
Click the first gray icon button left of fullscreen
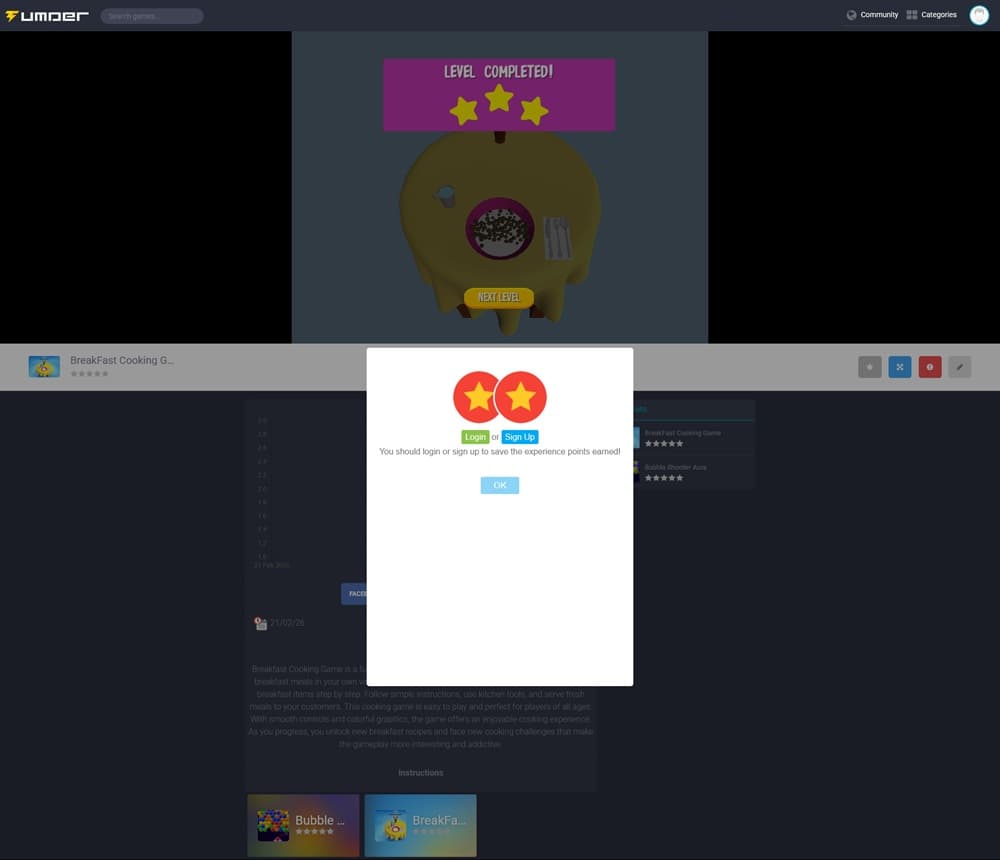869,367
